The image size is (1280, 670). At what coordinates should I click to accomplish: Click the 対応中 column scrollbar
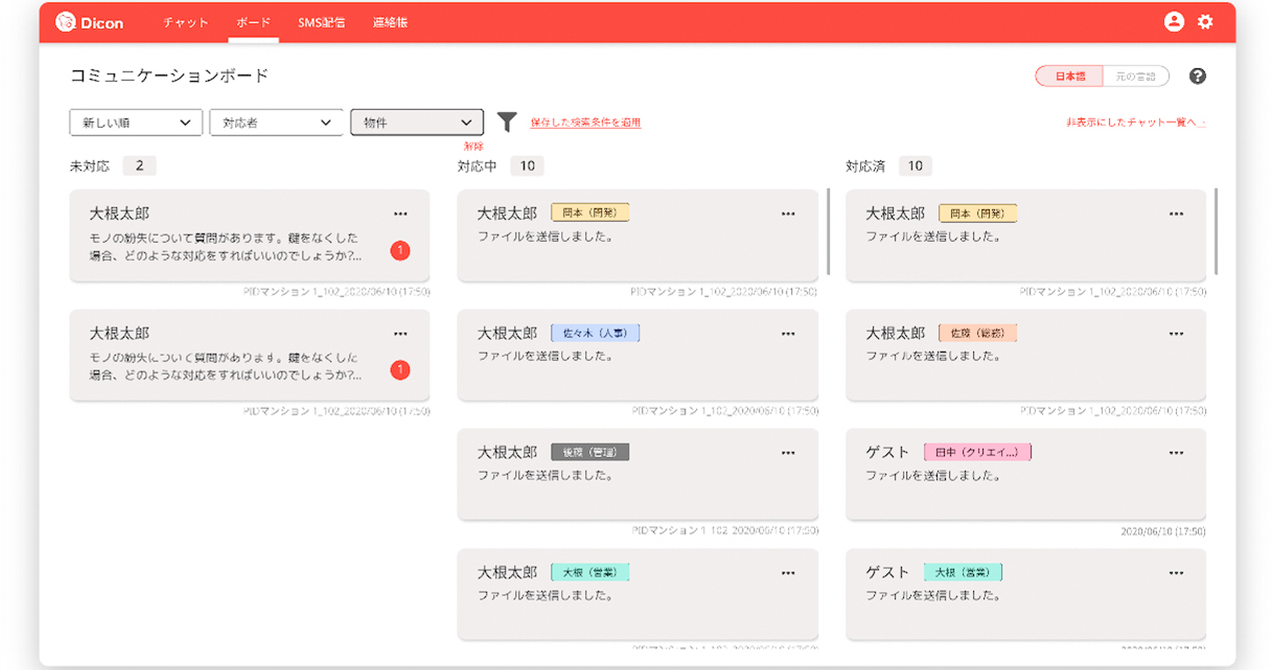[x=828, y=231]
